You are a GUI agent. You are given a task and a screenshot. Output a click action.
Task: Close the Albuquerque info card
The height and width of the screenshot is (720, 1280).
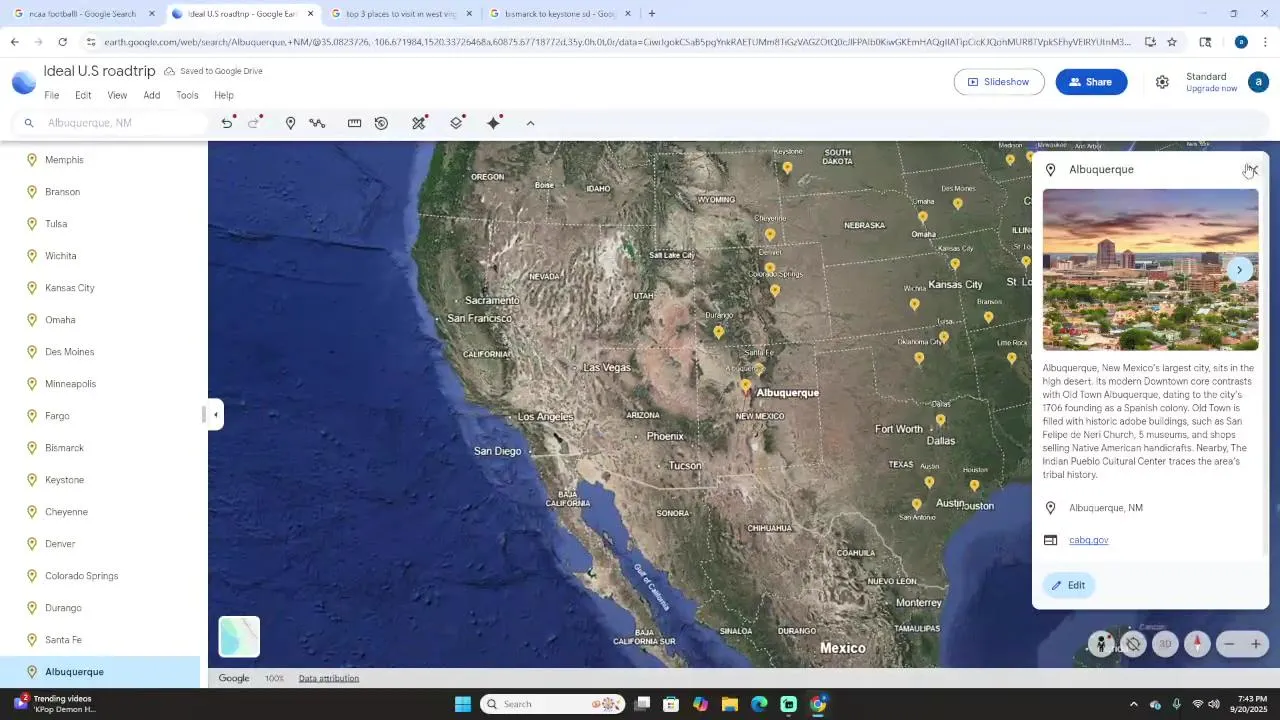(x=1252, y=170)
